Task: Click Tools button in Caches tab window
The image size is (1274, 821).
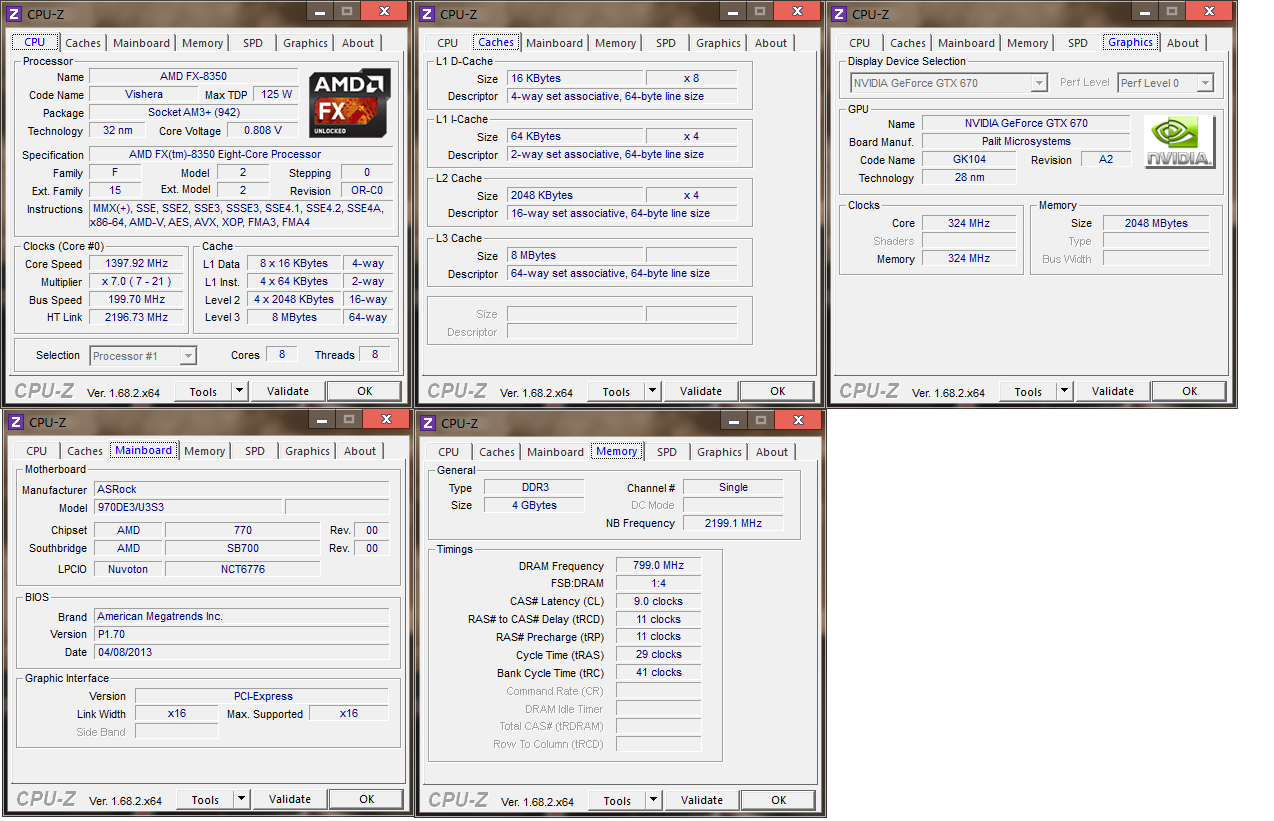Action: (616, 391)
